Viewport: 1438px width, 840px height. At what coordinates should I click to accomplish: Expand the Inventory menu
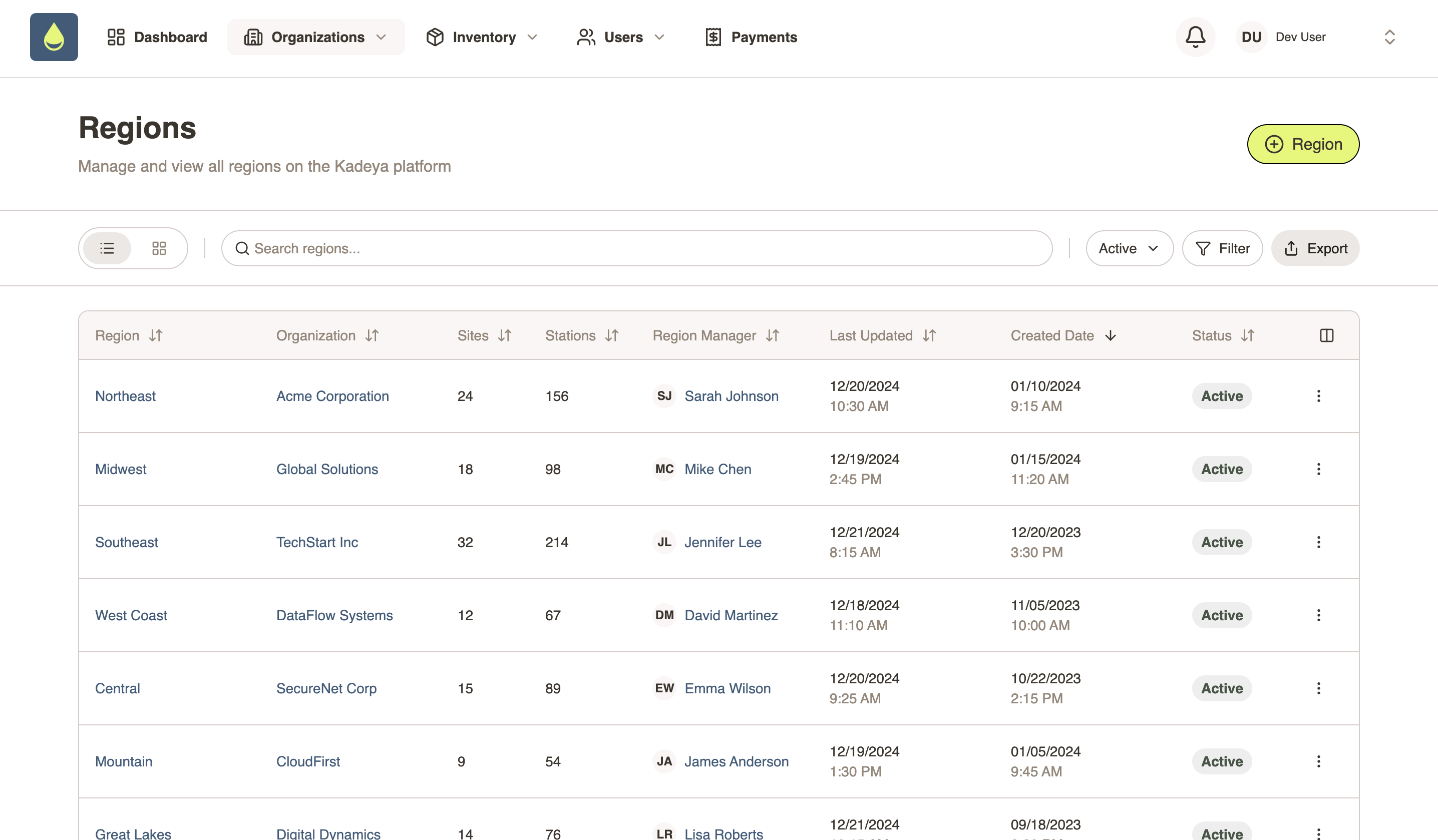tap(482, 37)
